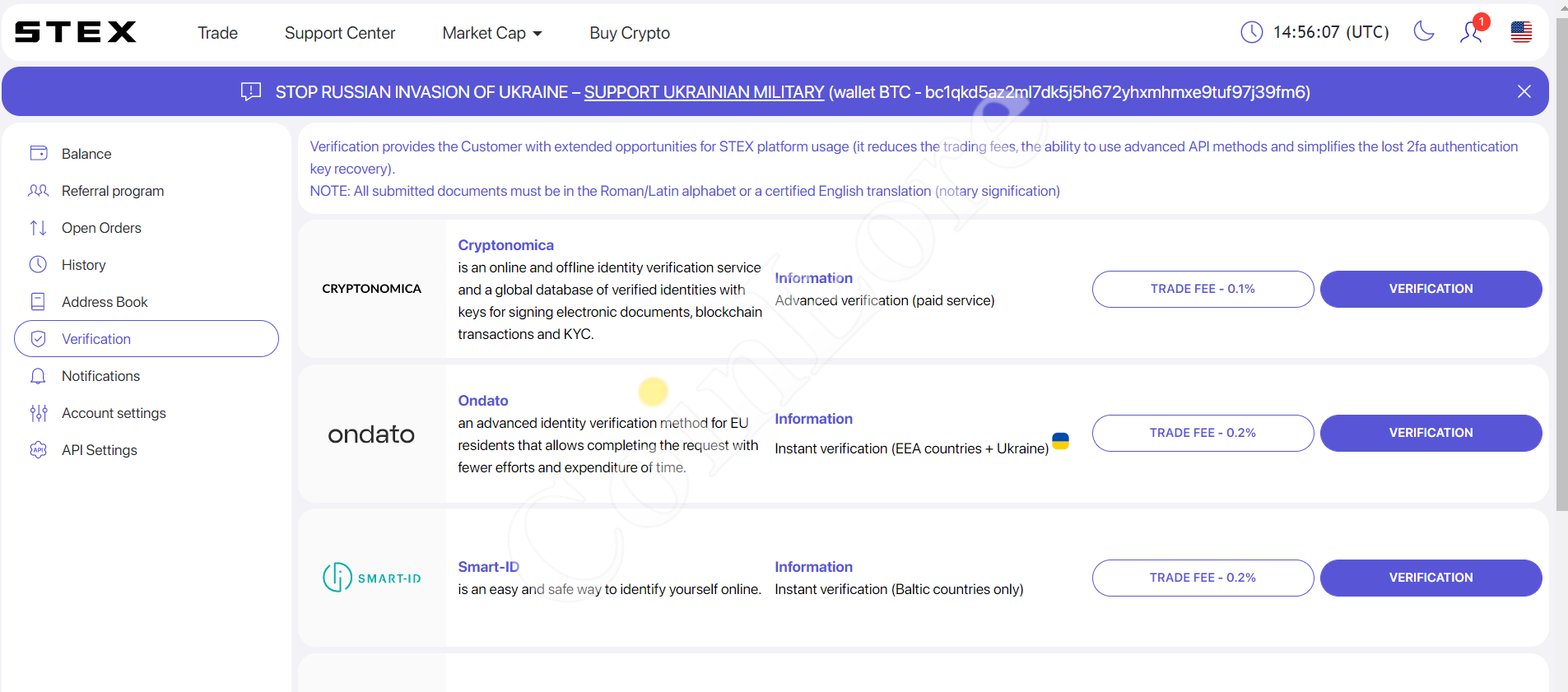
Task: Start Ondato VERIFICATION
Action: [x=1431, y=433]
